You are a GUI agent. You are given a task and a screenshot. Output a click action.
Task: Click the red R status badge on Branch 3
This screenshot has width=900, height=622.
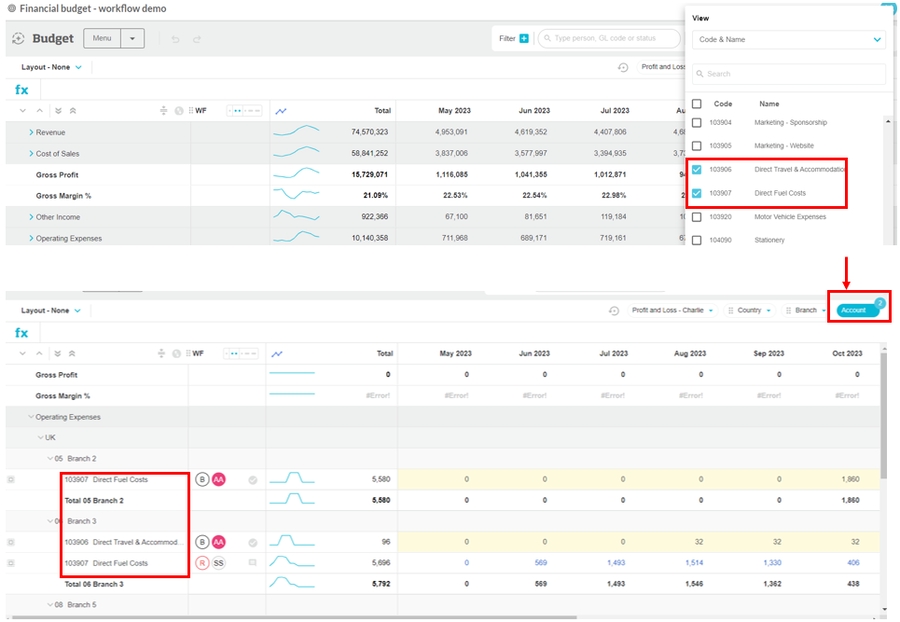(x=202, y=563)
